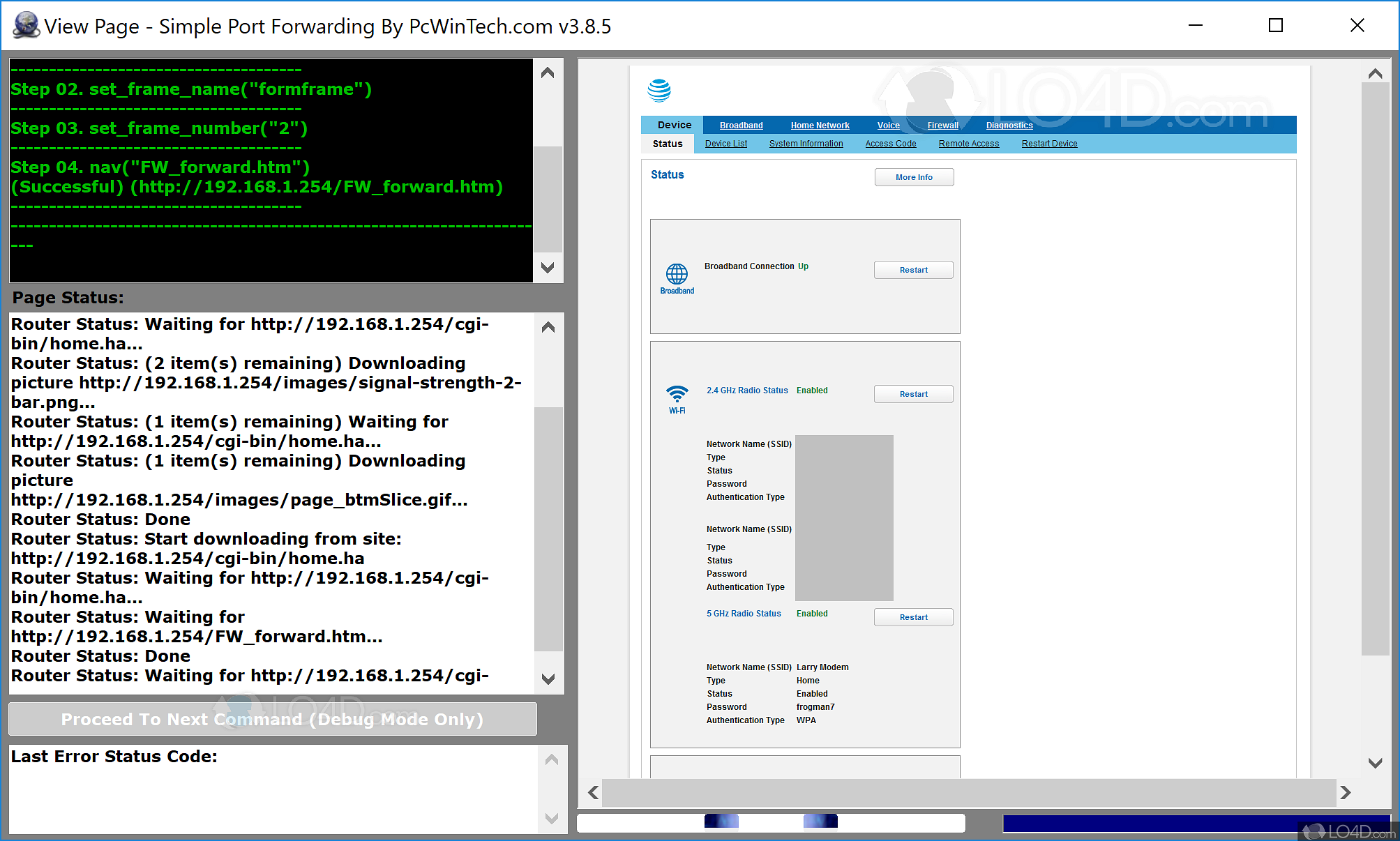Click the More Info button

[914, 177]
